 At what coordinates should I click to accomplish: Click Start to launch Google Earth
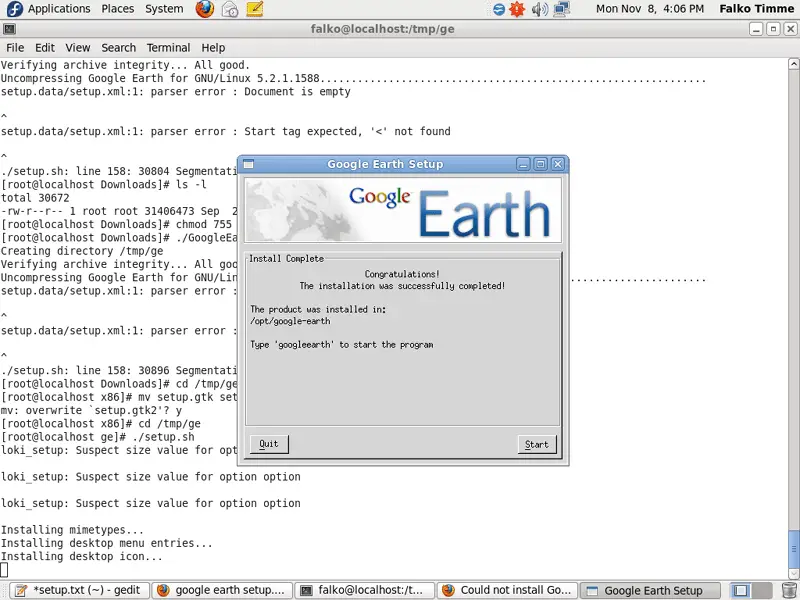tap(537, 444)
